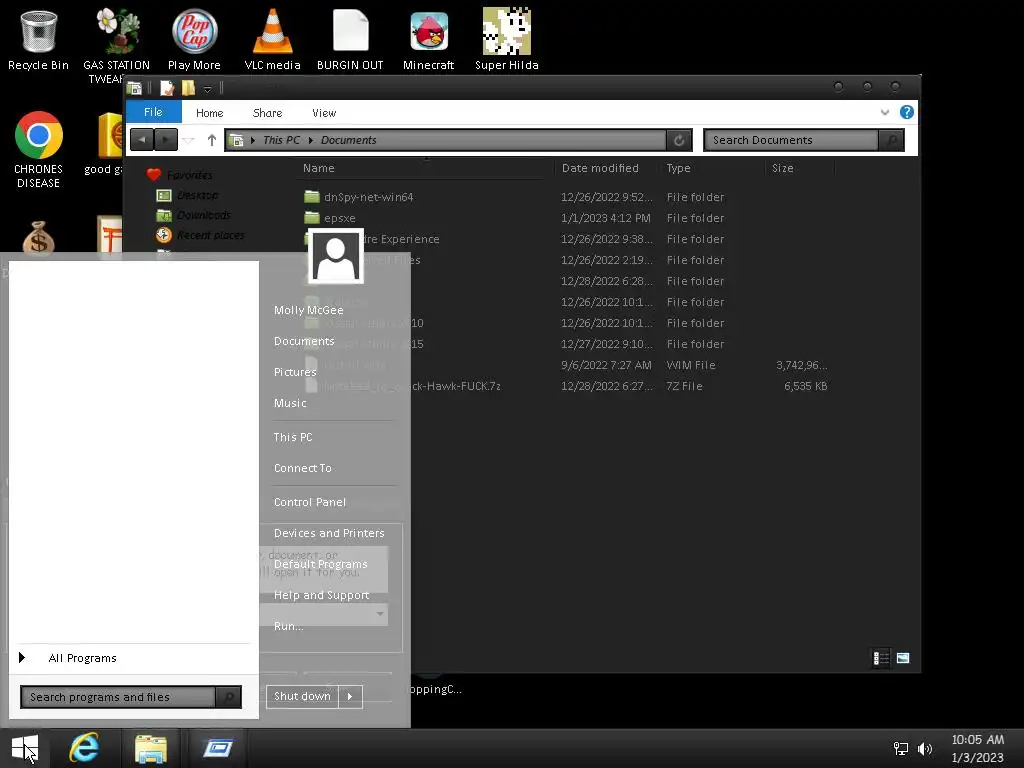Click the Shut down button
Screen dimensions: 1024x768
coord(302,696)
